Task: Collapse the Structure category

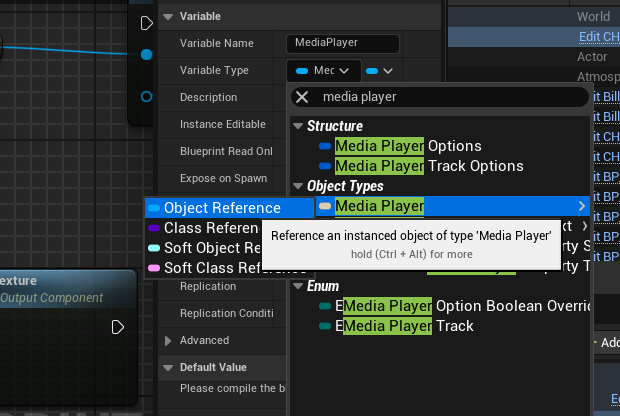Action: (297, 126)
